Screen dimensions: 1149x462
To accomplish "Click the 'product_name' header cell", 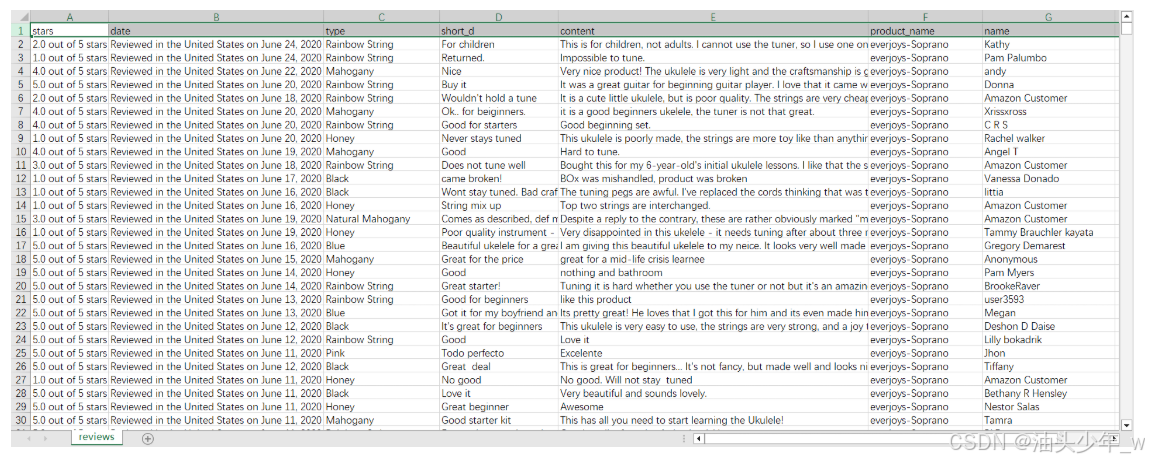I will [x=926, y=31].
